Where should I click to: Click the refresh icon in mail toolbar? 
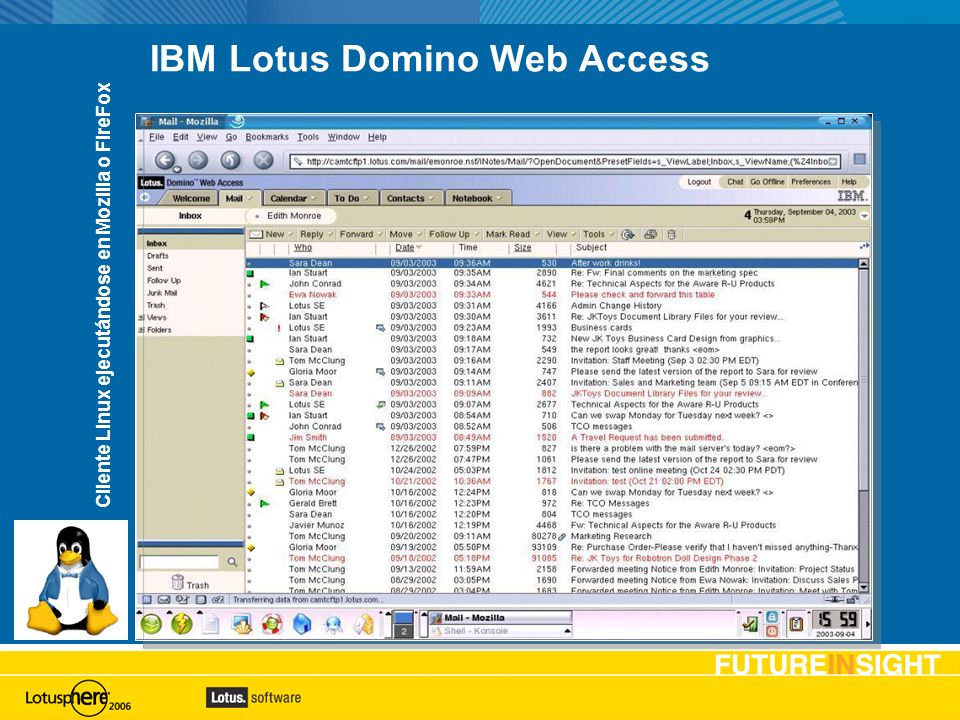click(x=628, y=234)
